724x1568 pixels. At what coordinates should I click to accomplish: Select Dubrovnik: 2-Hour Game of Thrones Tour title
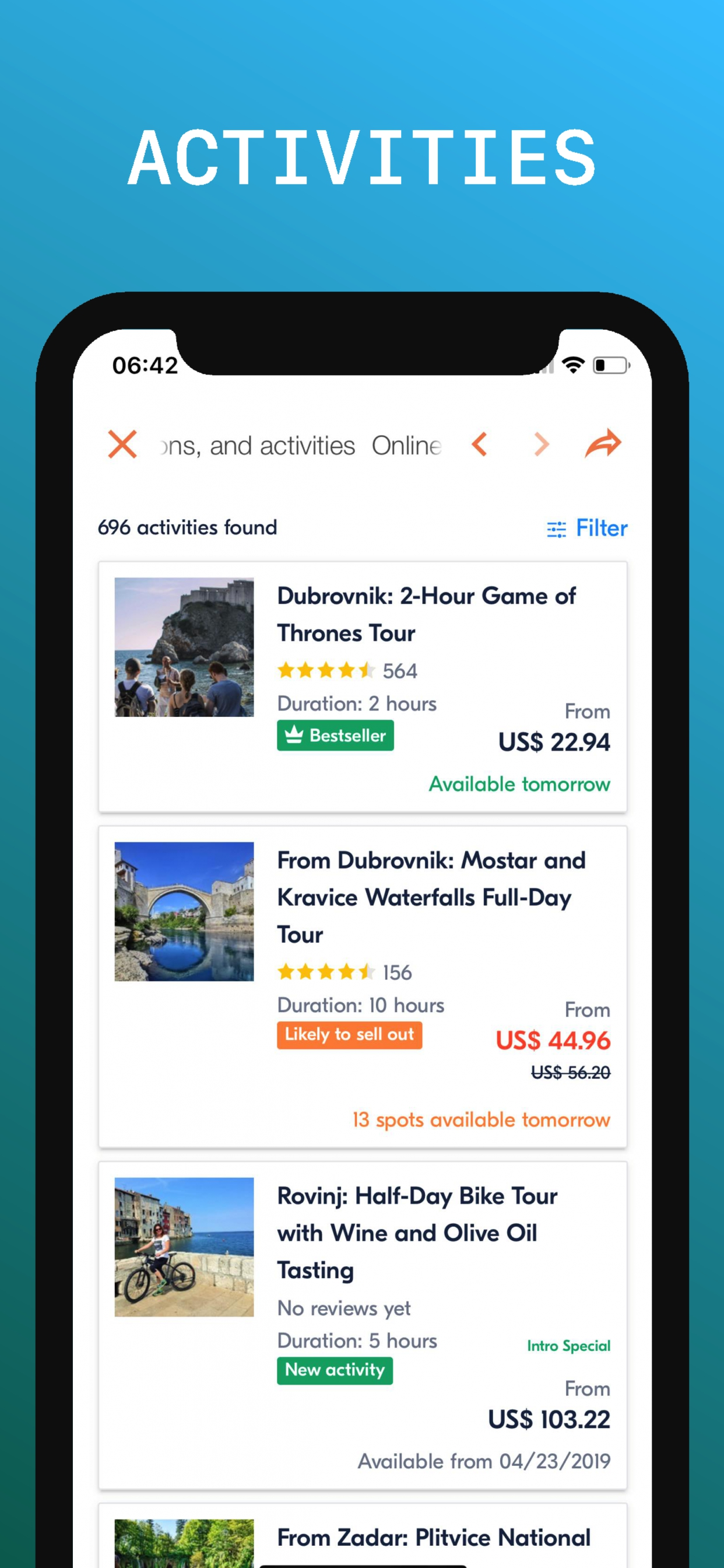427,614
